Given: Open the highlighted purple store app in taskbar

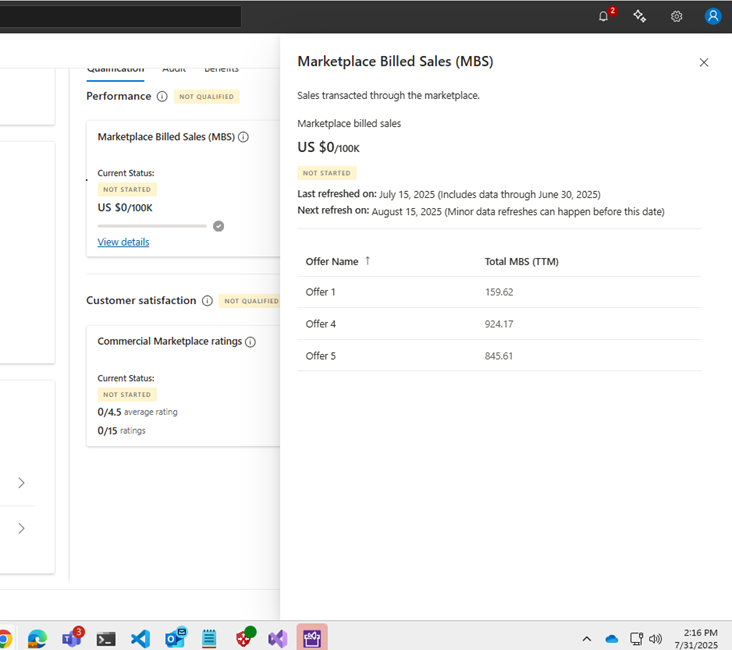Looking at the screenshot, I should click(x=312, y=638).
